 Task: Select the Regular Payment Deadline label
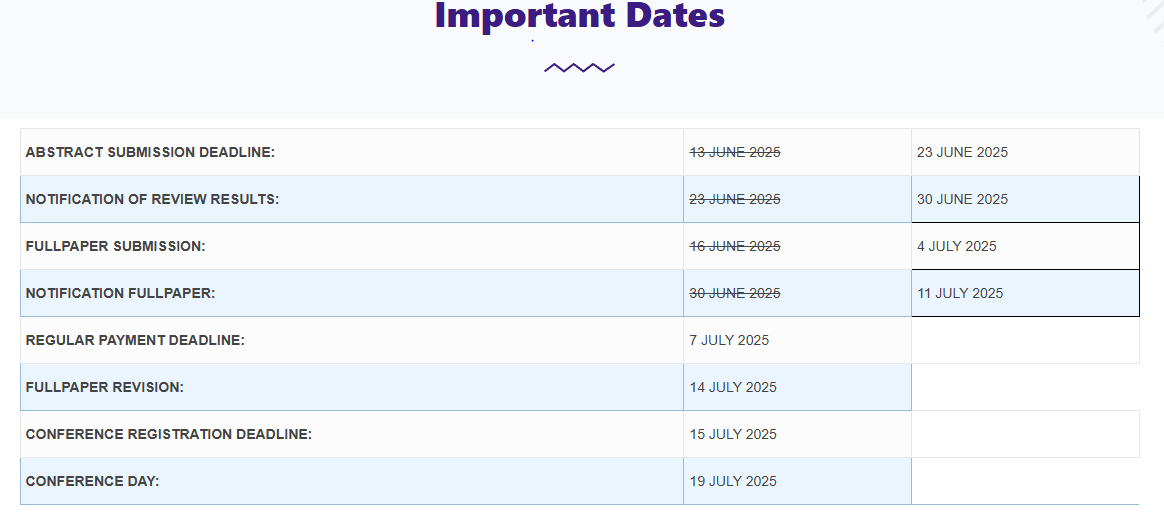coord(135,340)
